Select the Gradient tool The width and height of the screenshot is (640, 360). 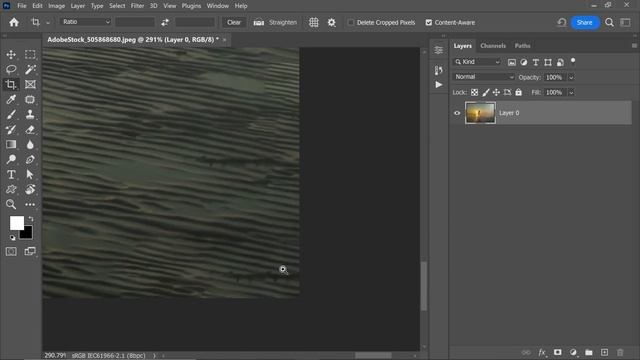(x=11, y=144)
